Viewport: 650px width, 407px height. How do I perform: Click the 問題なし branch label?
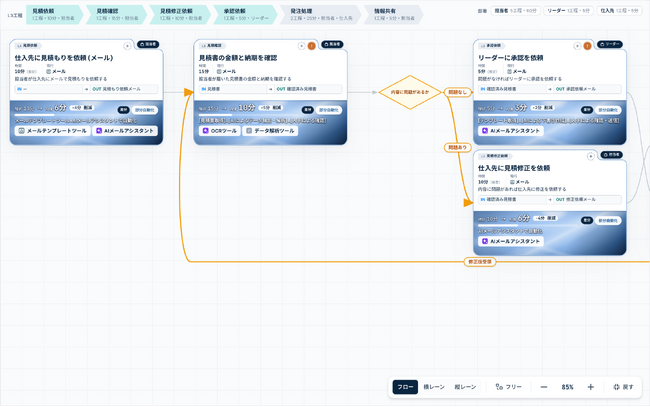point(458,92)
